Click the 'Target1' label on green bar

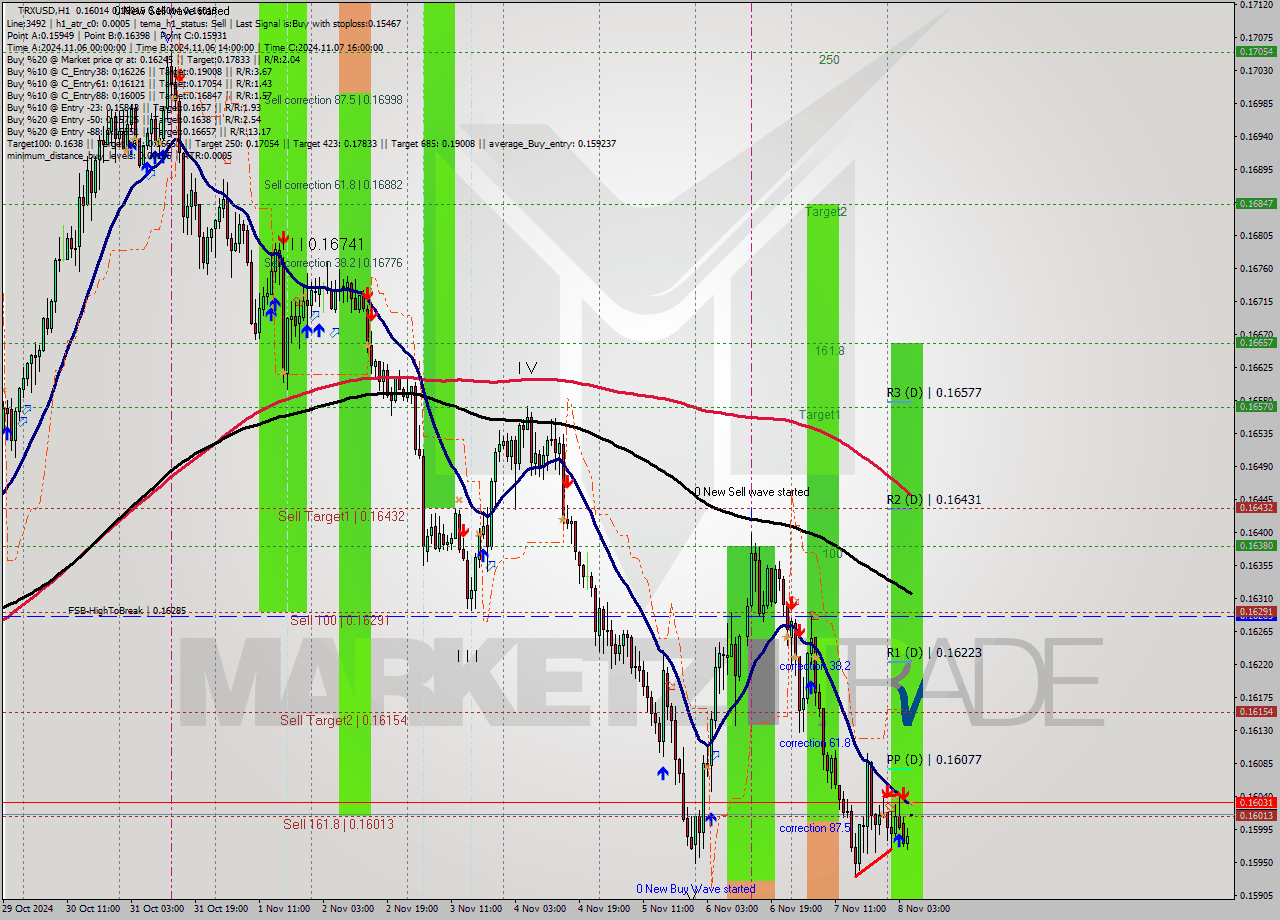point(819,414)
